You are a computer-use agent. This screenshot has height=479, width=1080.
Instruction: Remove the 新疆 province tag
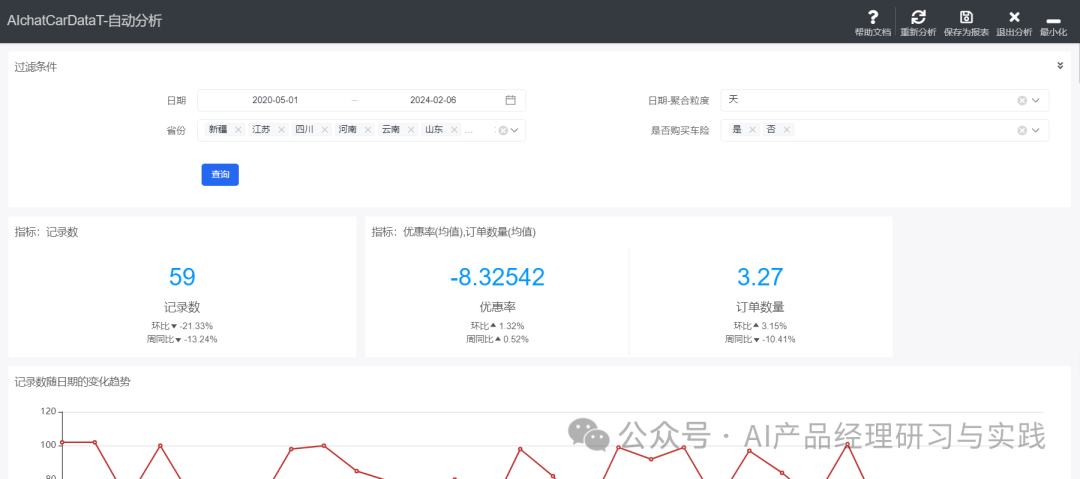coord(238,130)
